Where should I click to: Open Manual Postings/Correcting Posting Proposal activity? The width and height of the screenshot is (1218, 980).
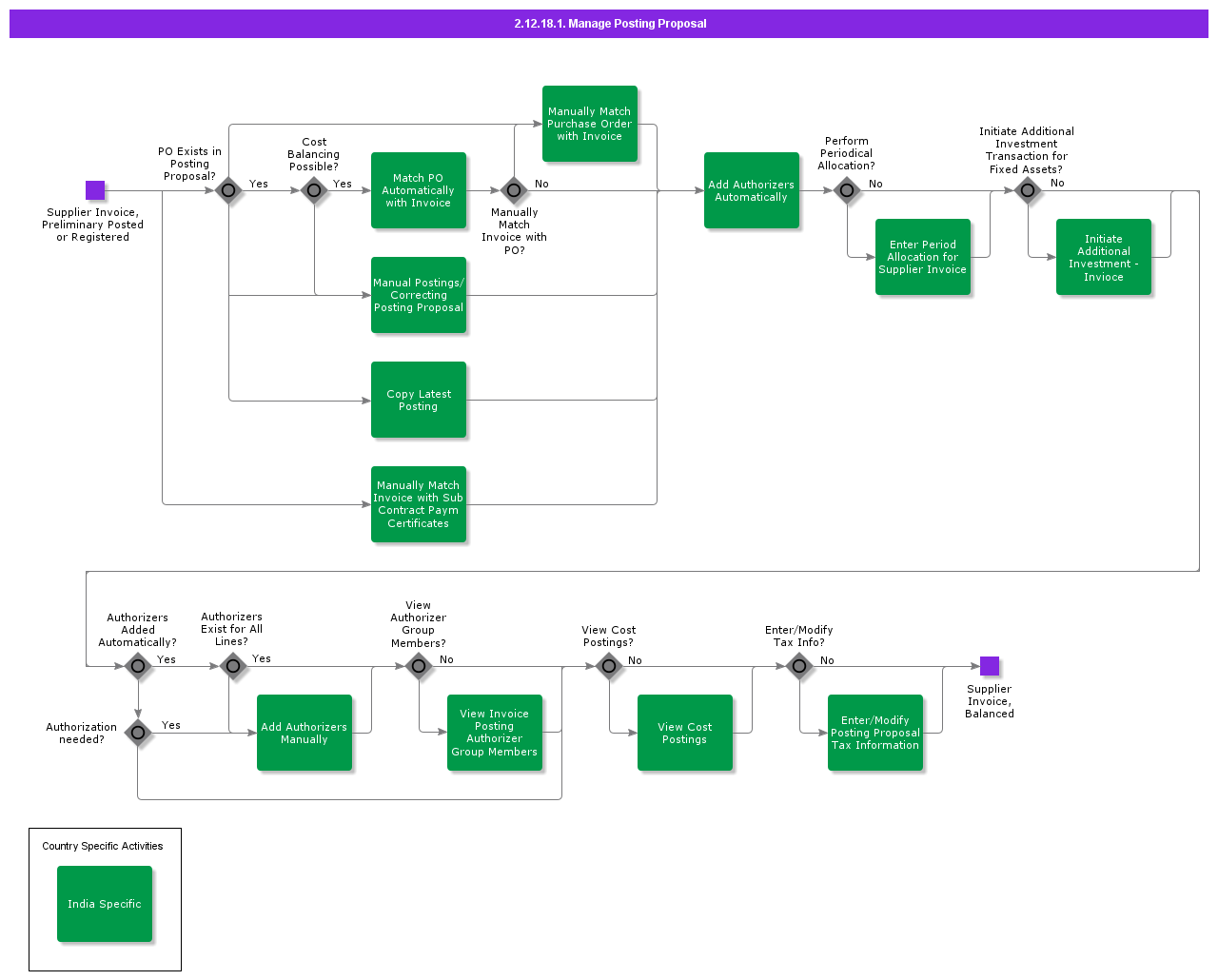point(419,295)
